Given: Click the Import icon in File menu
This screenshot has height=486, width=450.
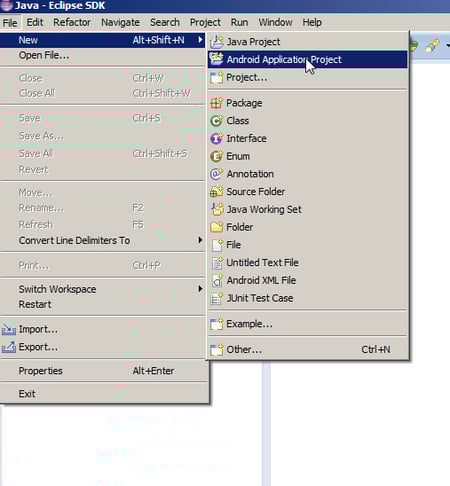Looking at the screenshot, I should pos(9,329).
